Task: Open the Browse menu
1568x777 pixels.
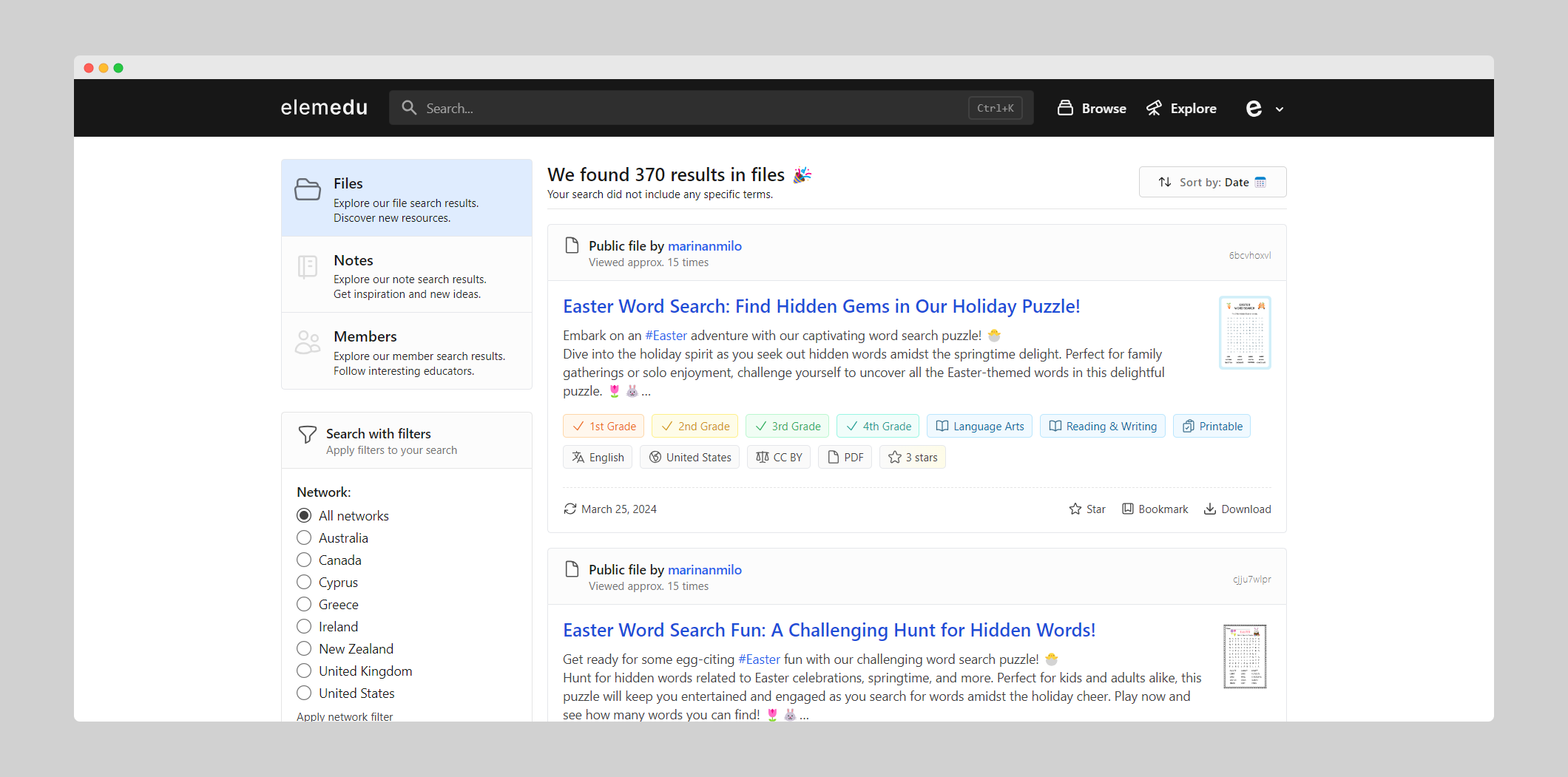Action: pos(1092,108)
